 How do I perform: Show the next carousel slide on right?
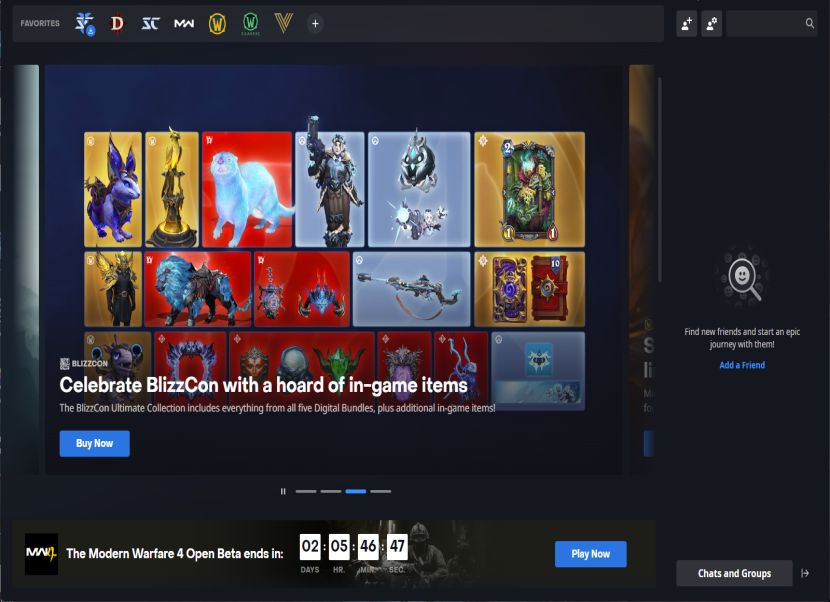click(x=642, y=269)
